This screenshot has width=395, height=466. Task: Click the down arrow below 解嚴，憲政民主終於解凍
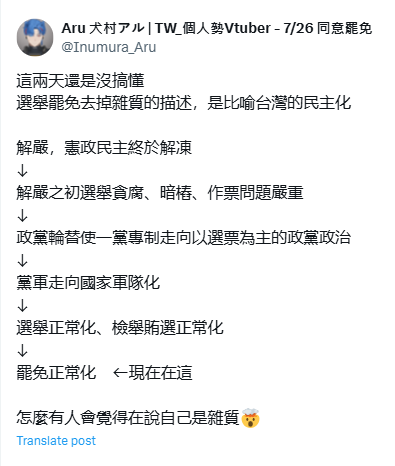coord(22,171)
